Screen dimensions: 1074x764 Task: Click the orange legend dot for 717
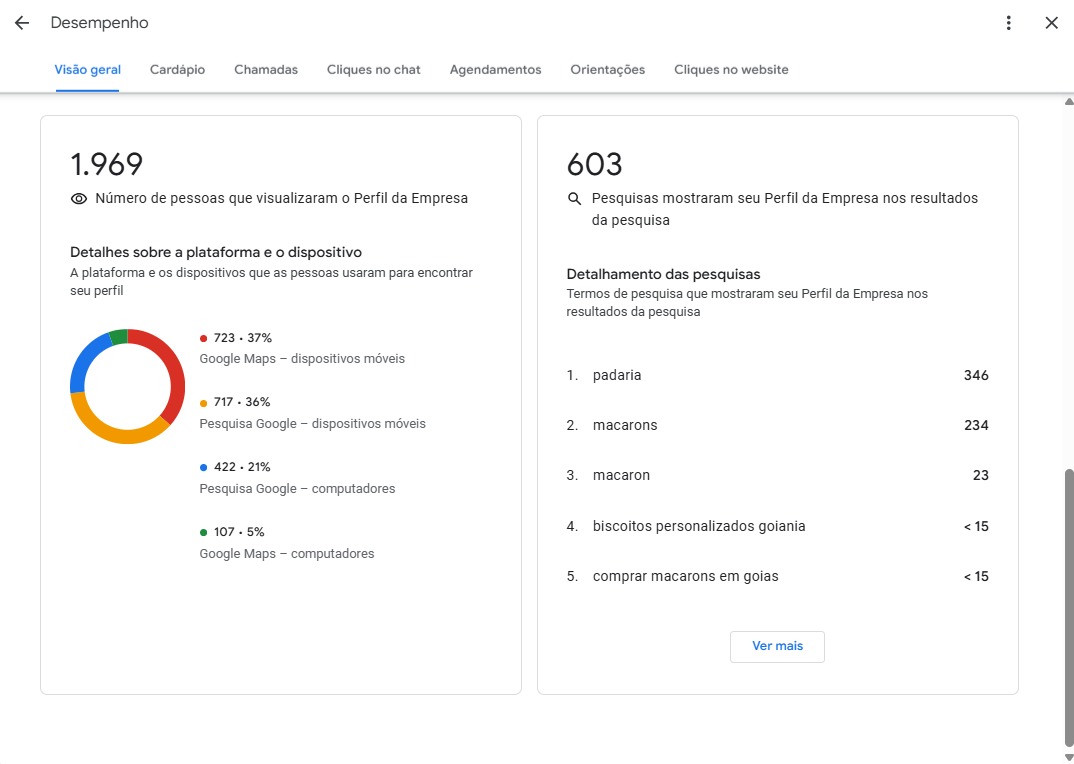203,403
